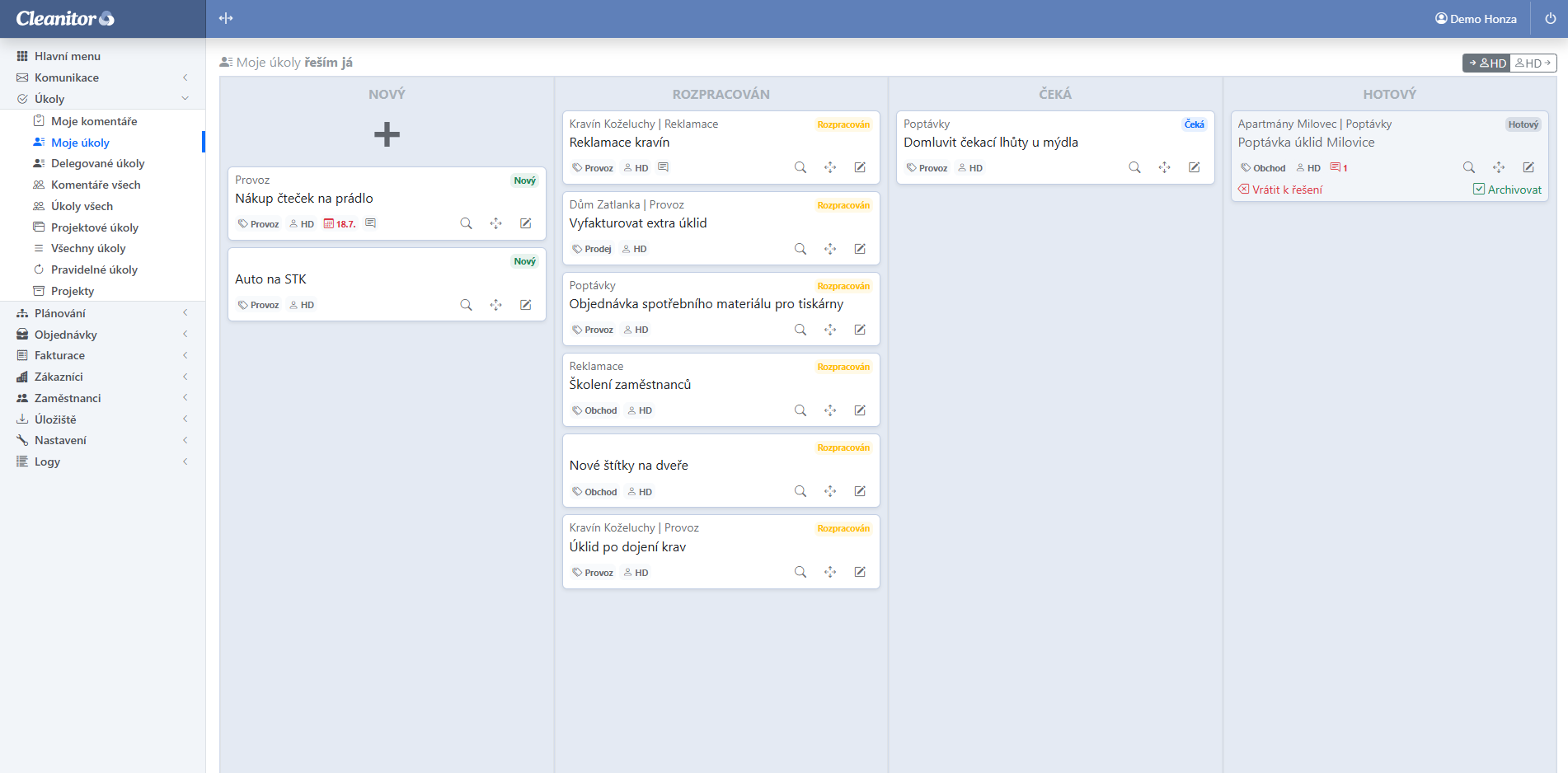
Task: Edit the Vyfakturovat extra úklid task
Action: (x=860, y=249)
